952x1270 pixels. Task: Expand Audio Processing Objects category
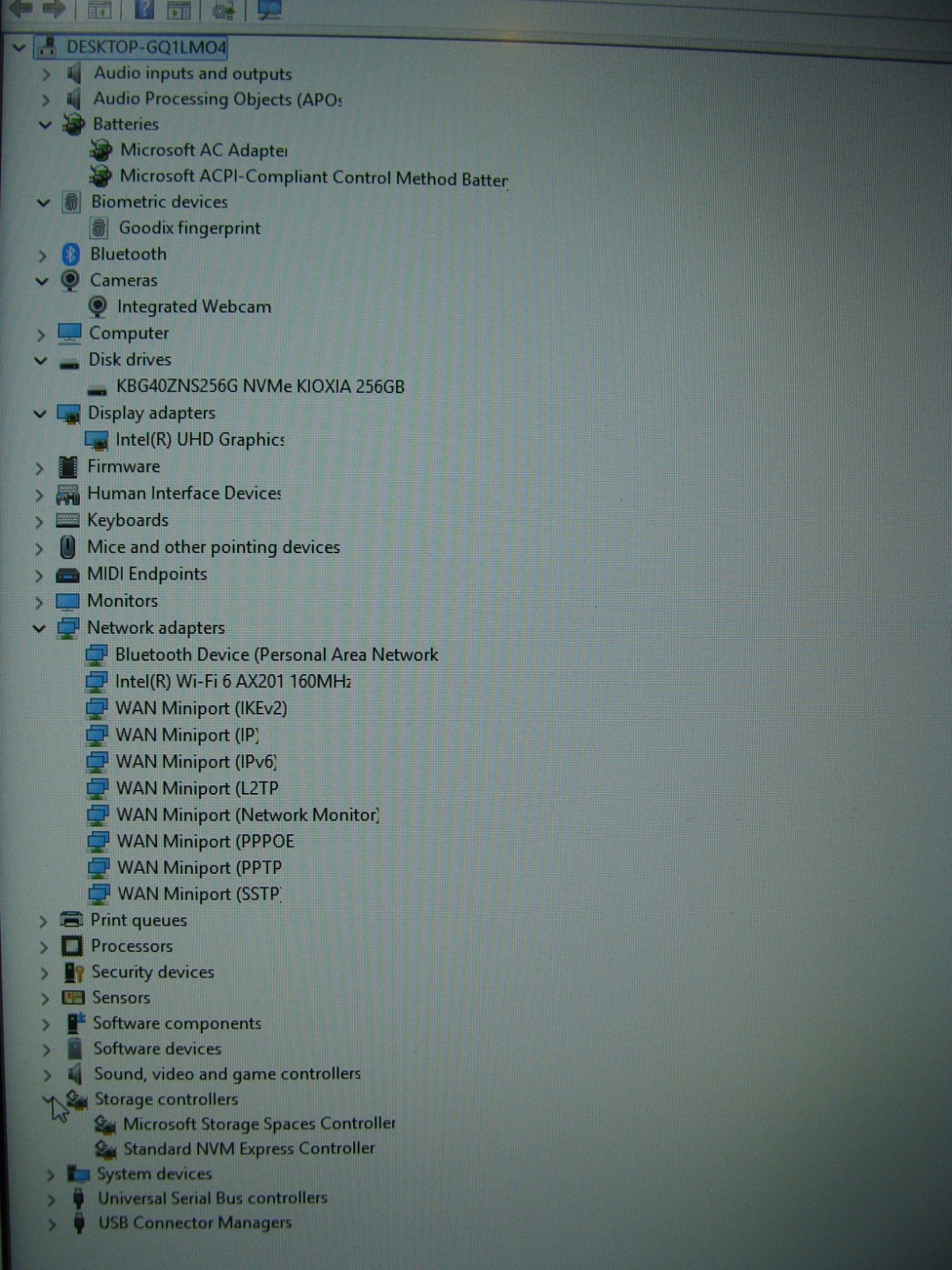[x=45, y=99]
